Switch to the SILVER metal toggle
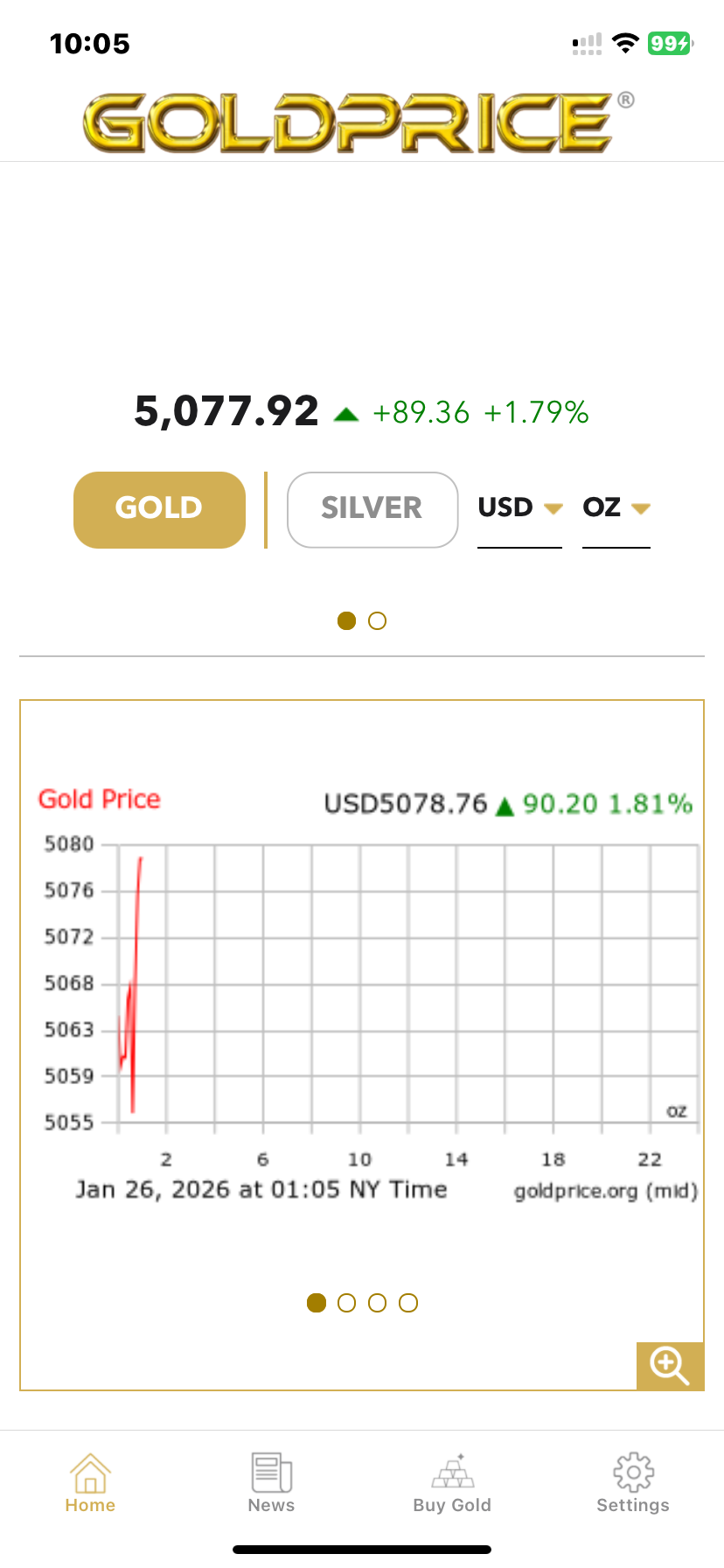The height and width of the screenshot is (1568, 724). point(372,509)
